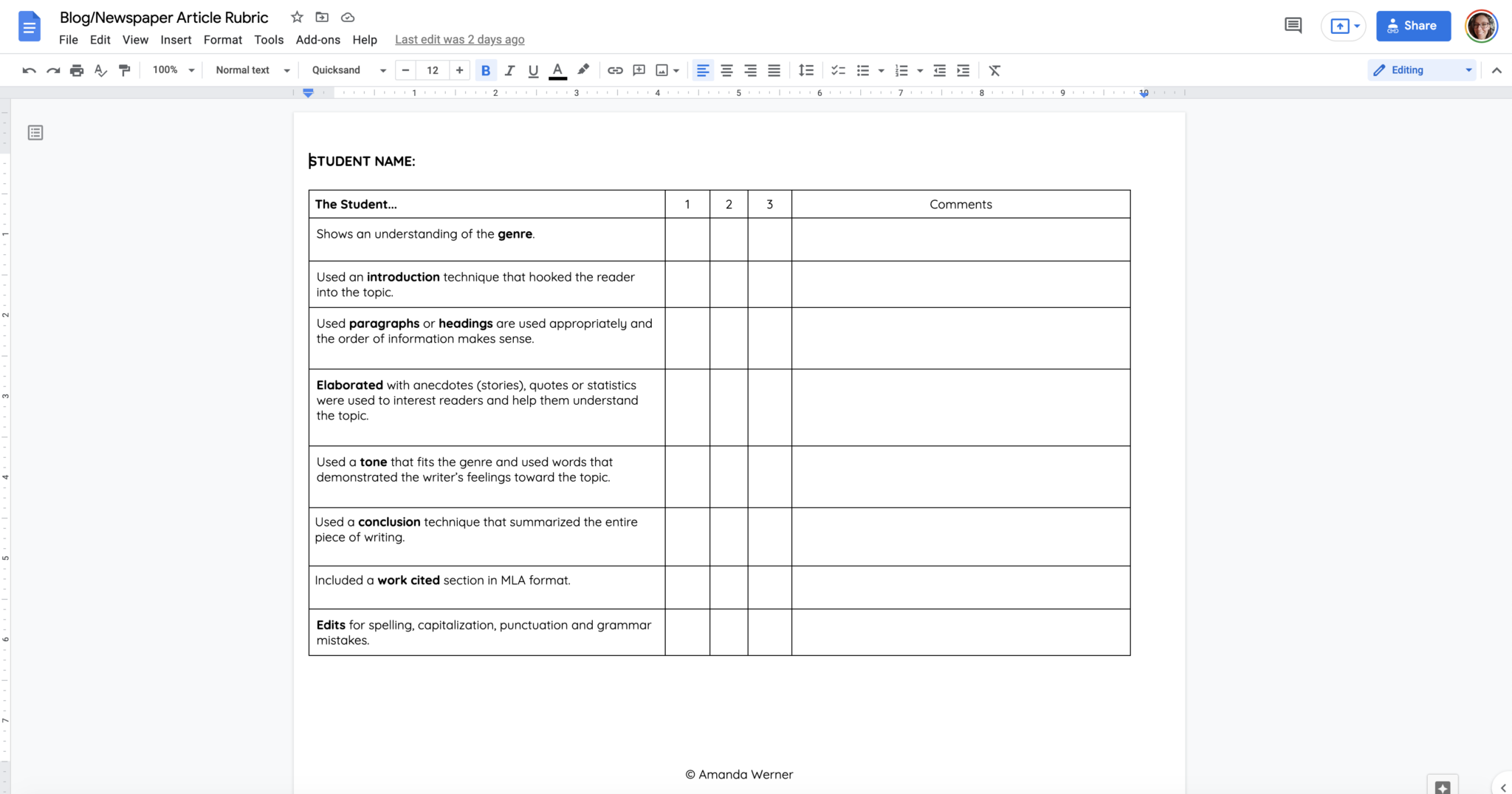This screenshot has width=1512, height=794.
Task: Open the Spelling and grammar check icon
Action: coord(100,70)
